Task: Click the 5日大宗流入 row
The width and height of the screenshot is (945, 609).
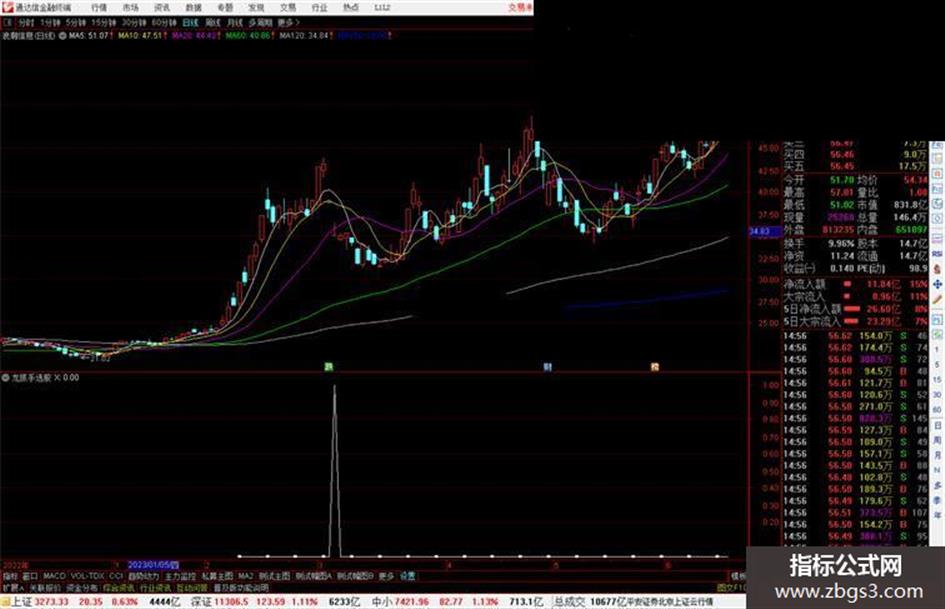Action: [x=856, y=321]
